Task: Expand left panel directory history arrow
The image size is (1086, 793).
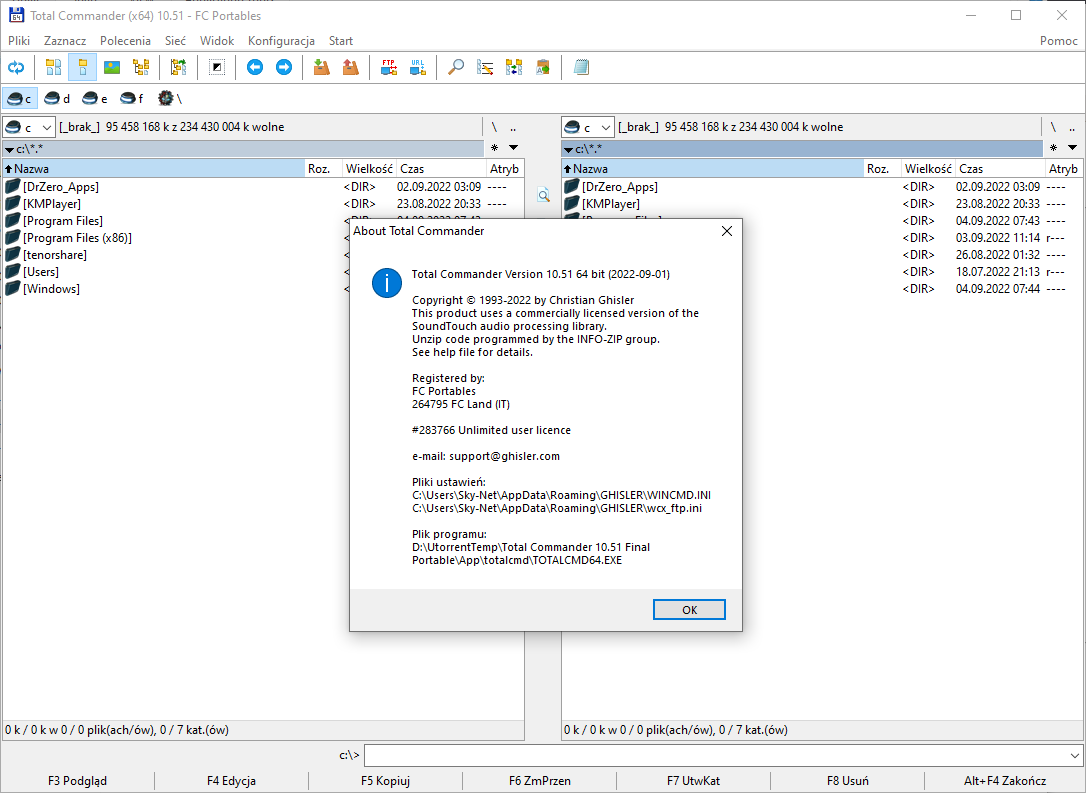Action: click(x=513, y=148)
